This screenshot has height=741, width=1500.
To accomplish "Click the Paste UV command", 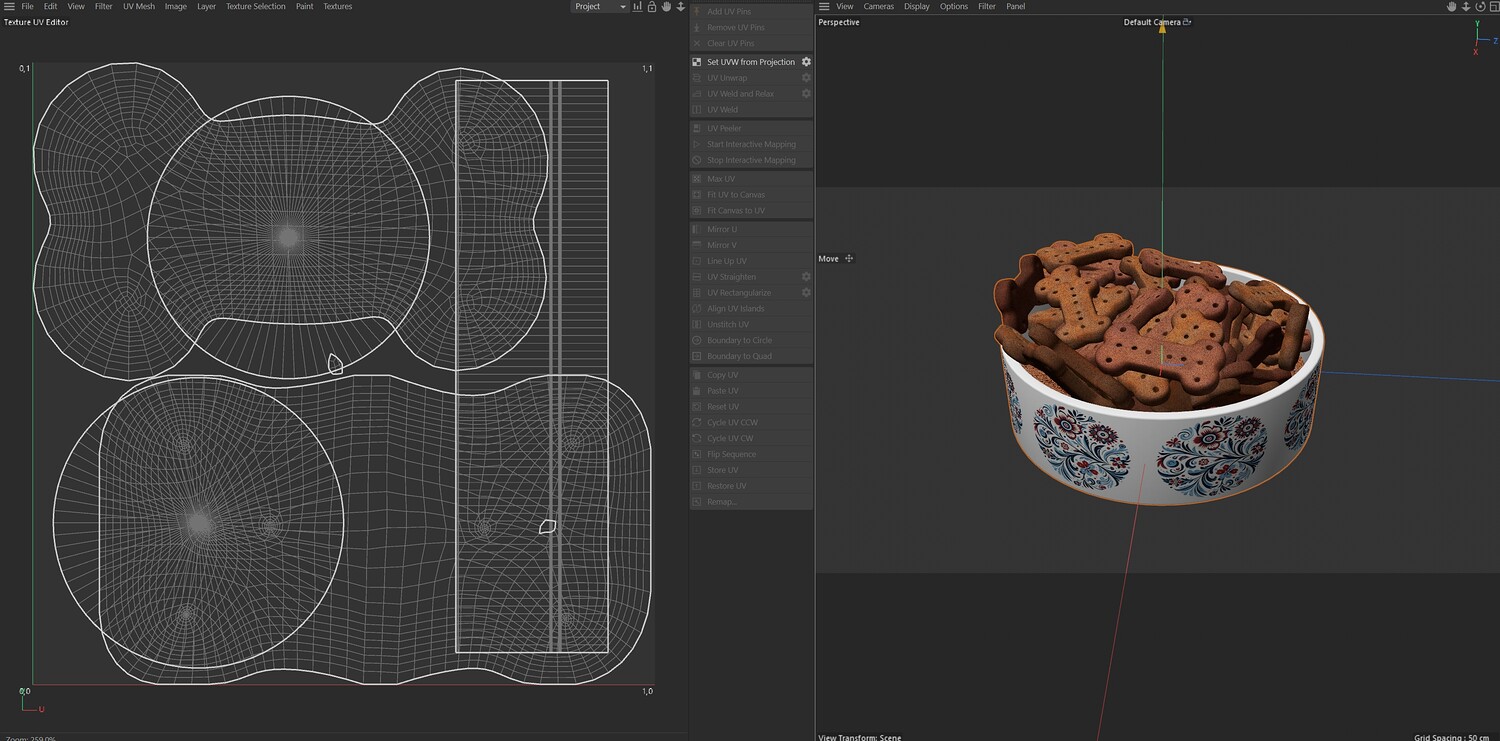I will coord(751,391).
